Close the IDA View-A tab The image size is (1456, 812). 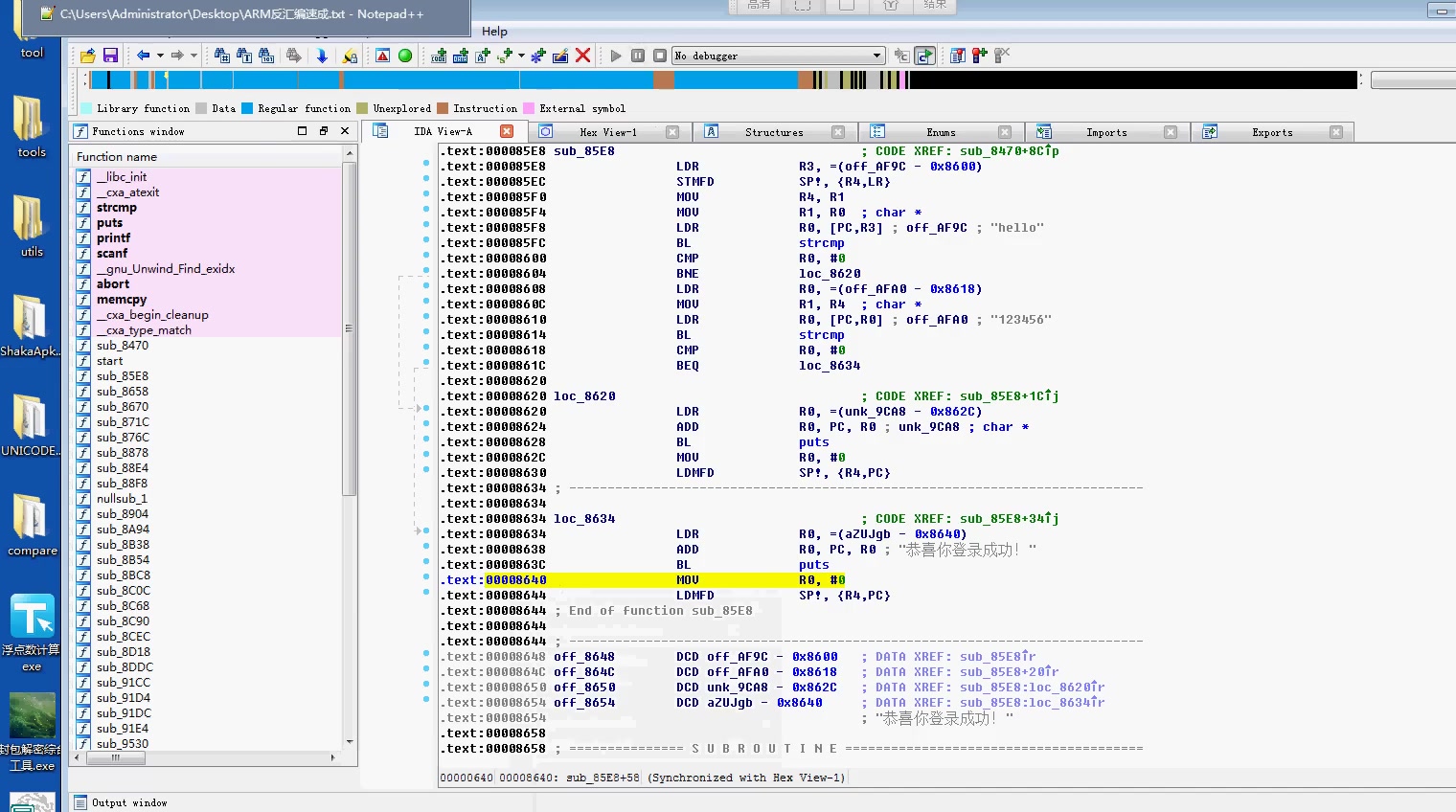point(507,131)
